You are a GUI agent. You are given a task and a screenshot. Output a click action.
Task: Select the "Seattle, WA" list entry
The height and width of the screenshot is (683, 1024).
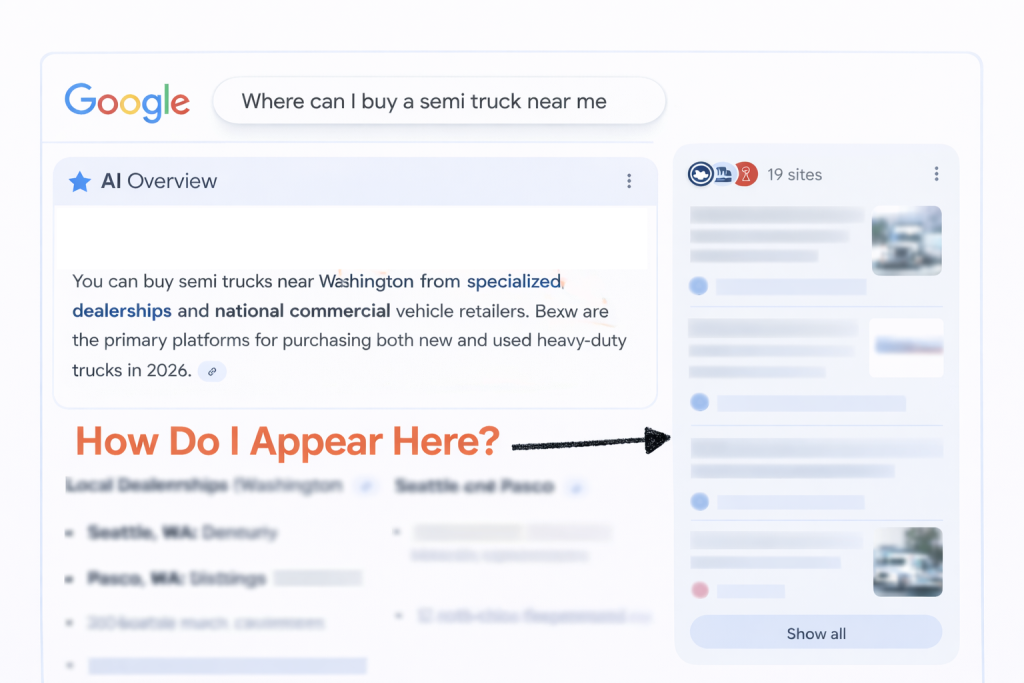pos(182,533)
